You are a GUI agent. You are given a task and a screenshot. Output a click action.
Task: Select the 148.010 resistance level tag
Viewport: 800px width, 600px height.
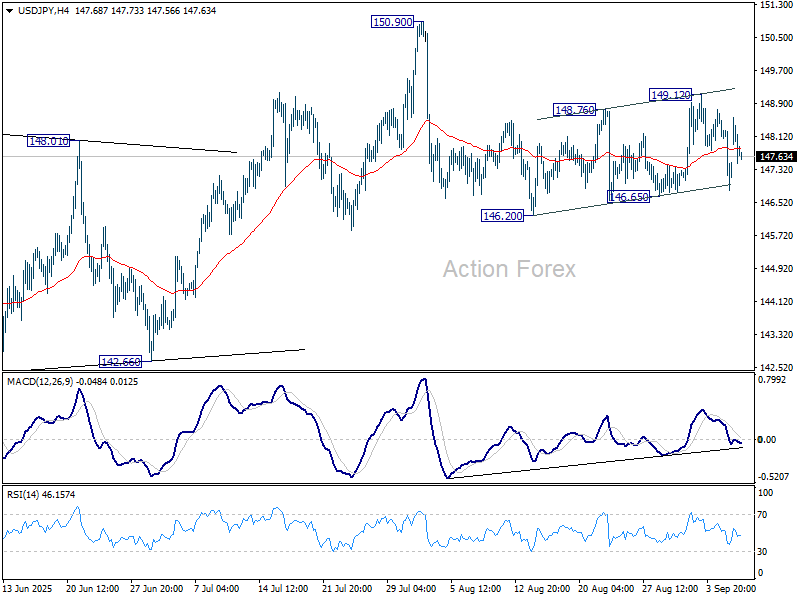(x=47, y=141)
